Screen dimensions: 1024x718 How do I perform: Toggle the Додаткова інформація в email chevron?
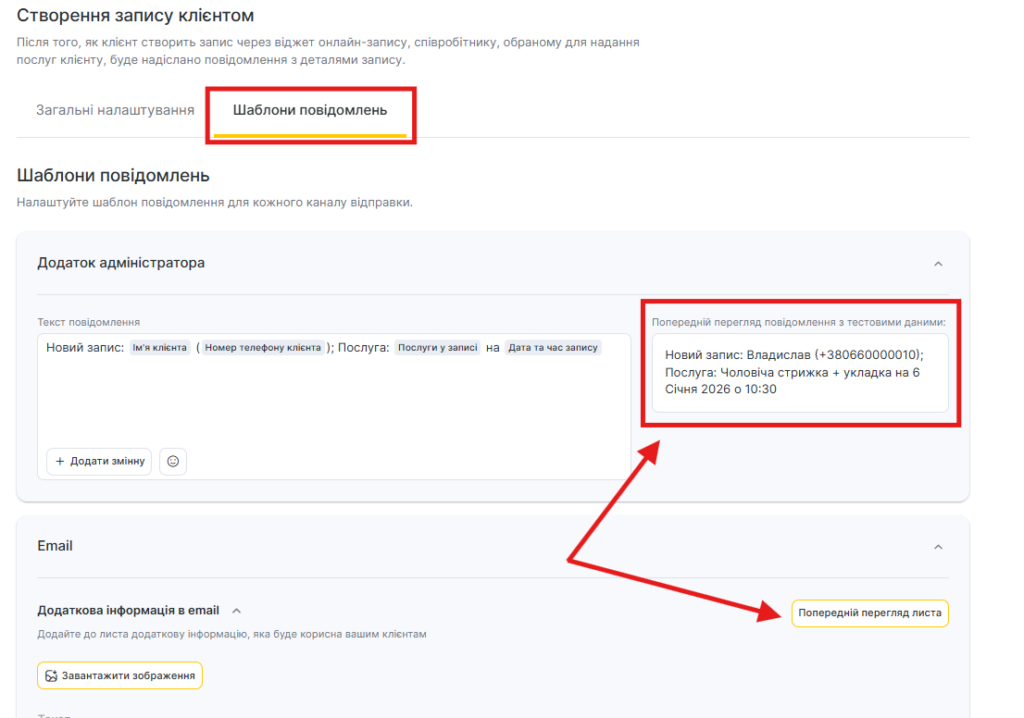click(237, 610)
